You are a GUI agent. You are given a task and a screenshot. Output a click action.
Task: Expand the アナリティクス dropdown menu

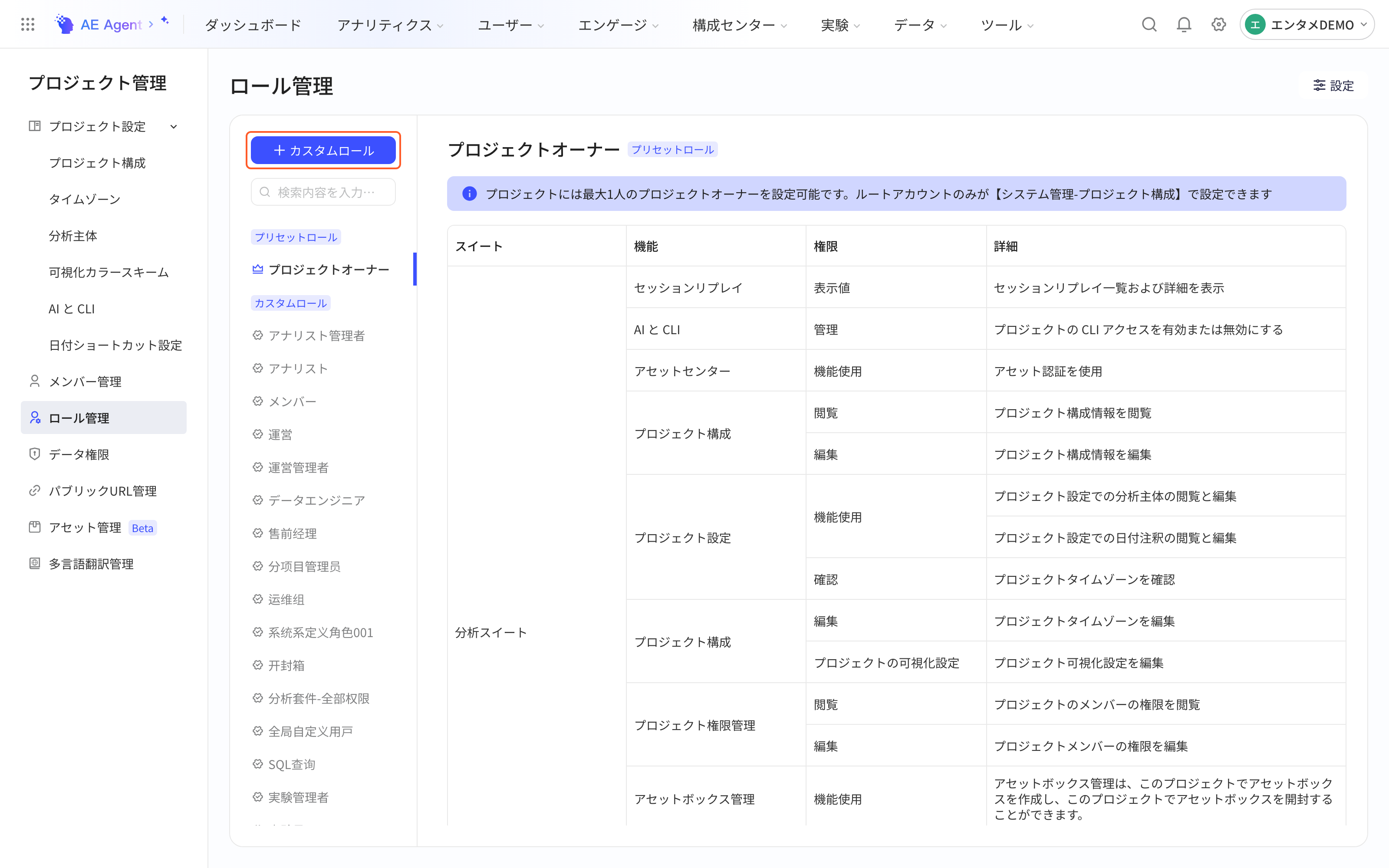tap(390, 25)
